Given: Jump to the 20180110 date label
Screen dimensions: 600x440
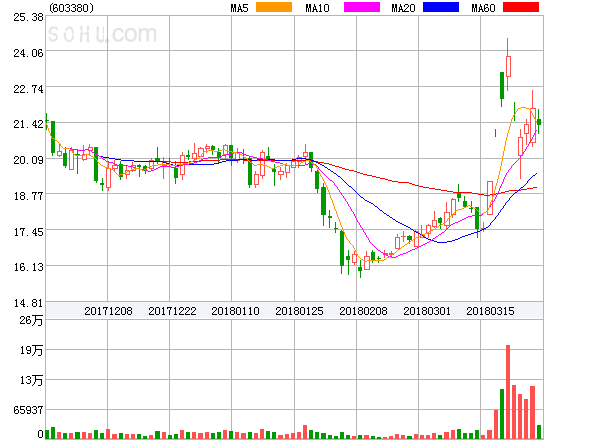Looking at the screenshot, I should pos(235,311).
